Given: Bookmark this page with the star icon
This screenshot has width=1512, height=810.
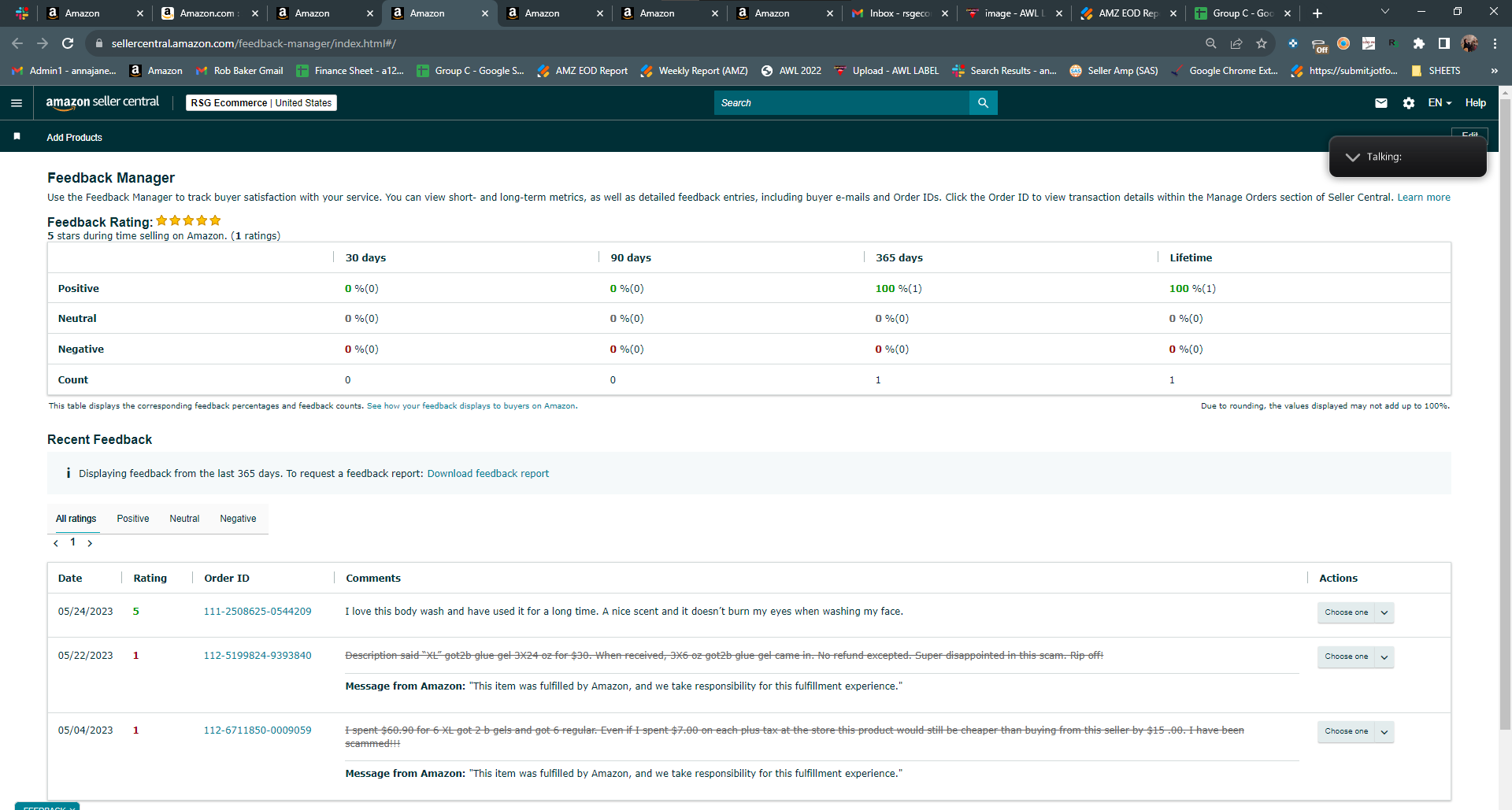Looking at the screenshot, I should 1262,44.
